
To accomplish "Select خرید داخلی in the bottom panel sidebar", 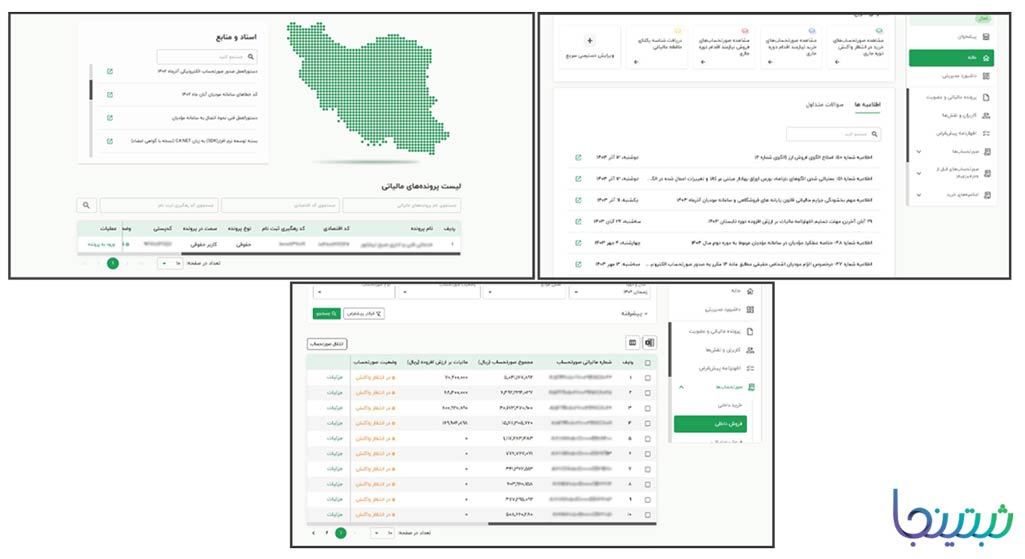I will click(x=730, y=405).
